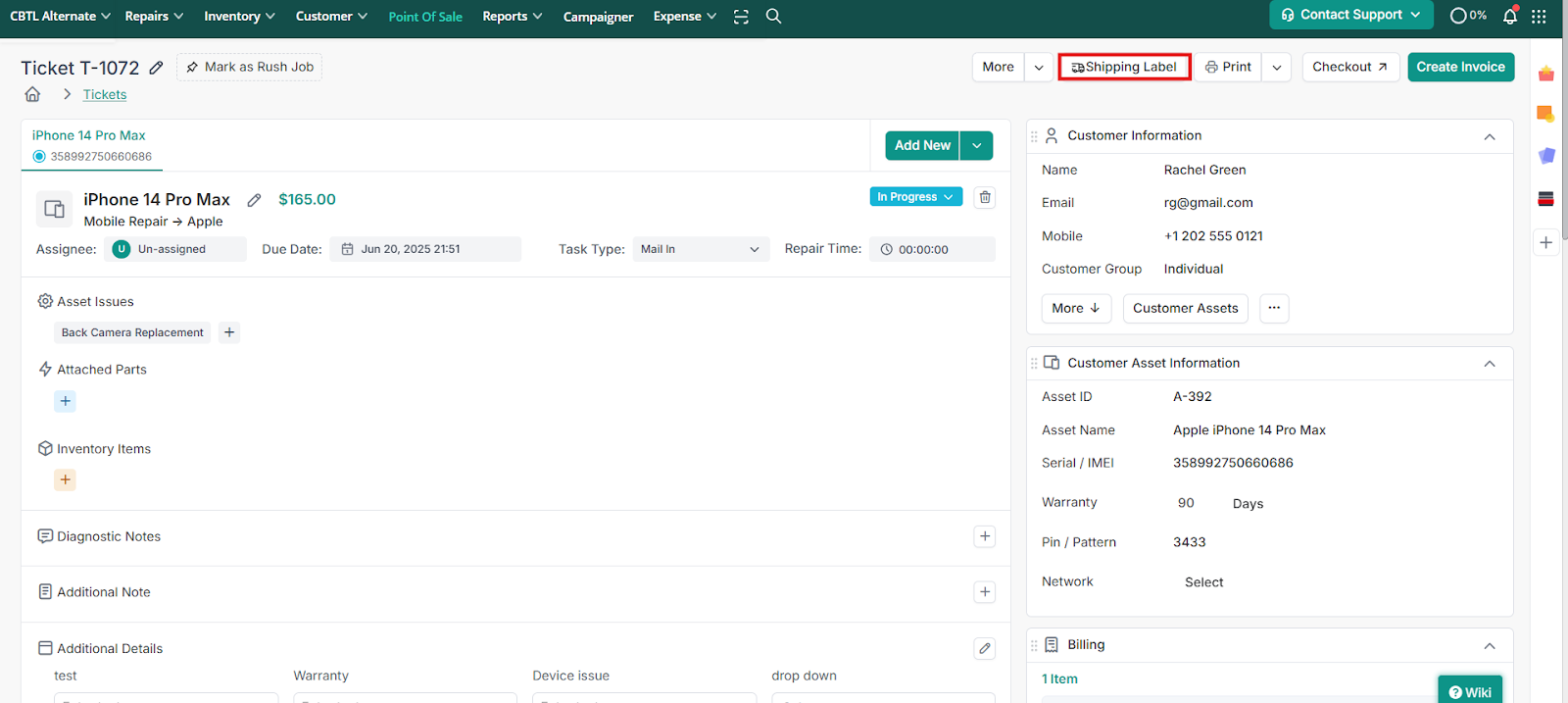Mark as Rush Job
Image resolution: width=1568 pixels, height=703 pixels.
[x=250, y=67]
